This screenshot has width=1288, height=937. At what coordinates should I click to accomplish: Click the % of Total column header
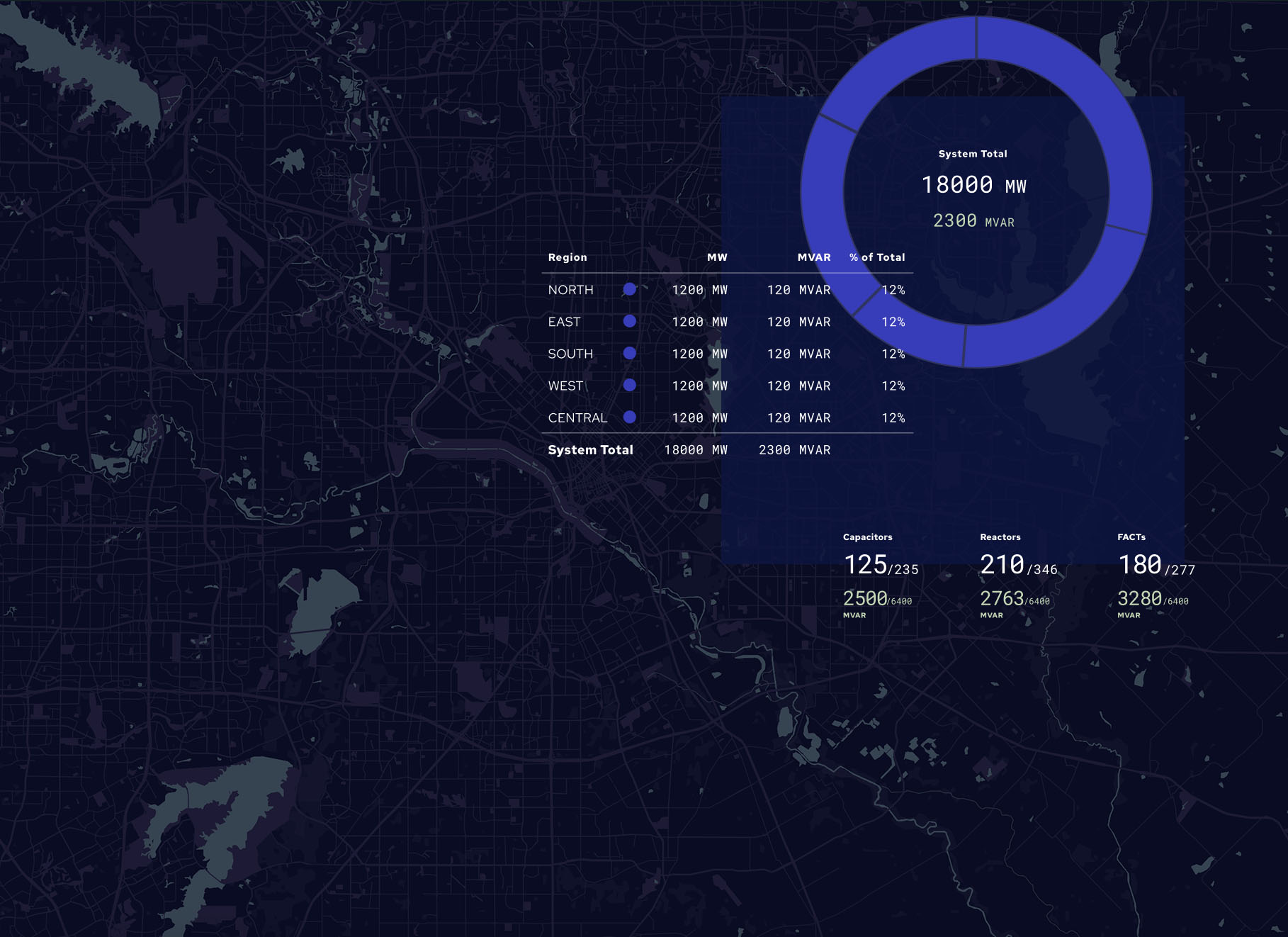pyautogui.click(x=877, y=257)
